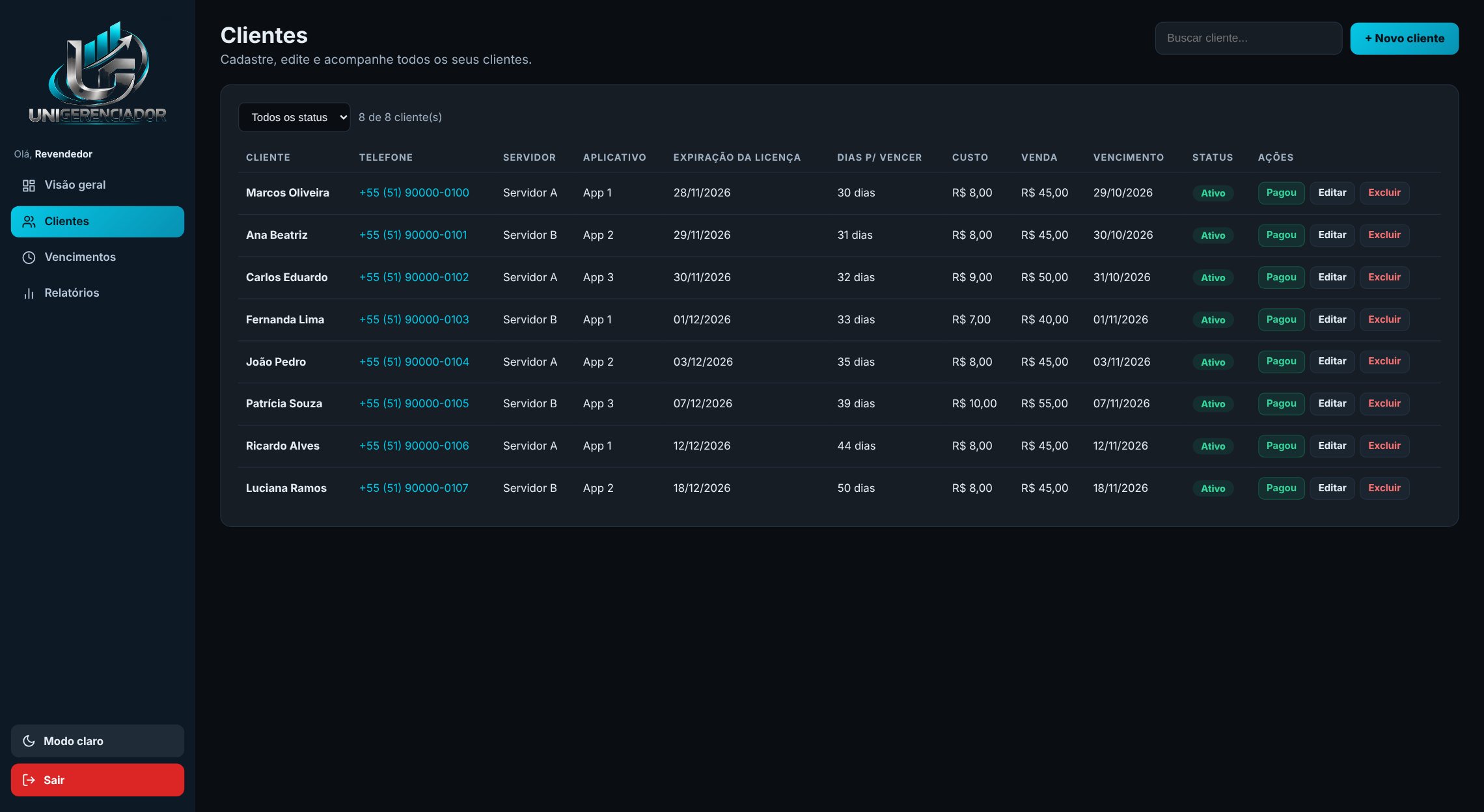This screenshot has height=812, width=1484.
Task: Open the Relatórios section
Action: [x=98, y=293]
